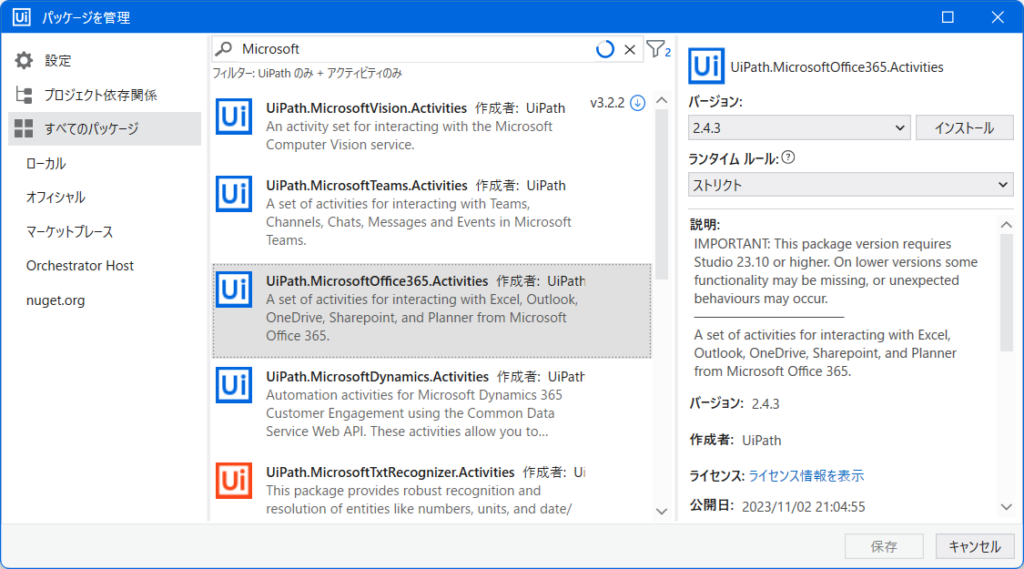Select the Orchestrator Host source
The width and height of the screenshot is (1024, 569).
coord(80,266)
